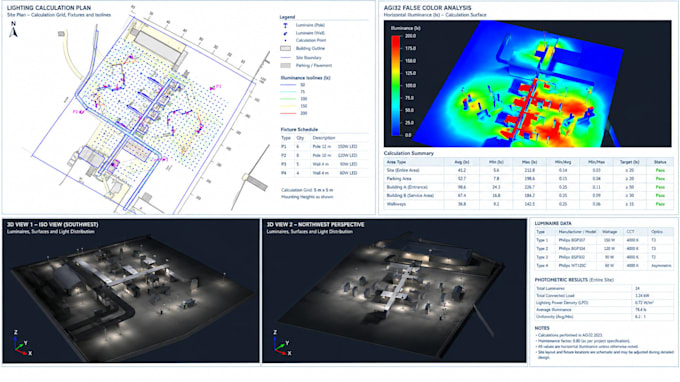Screen dimensions: 680x382
Task: Select the Site (Entire Area) row label
Action: 402,170
